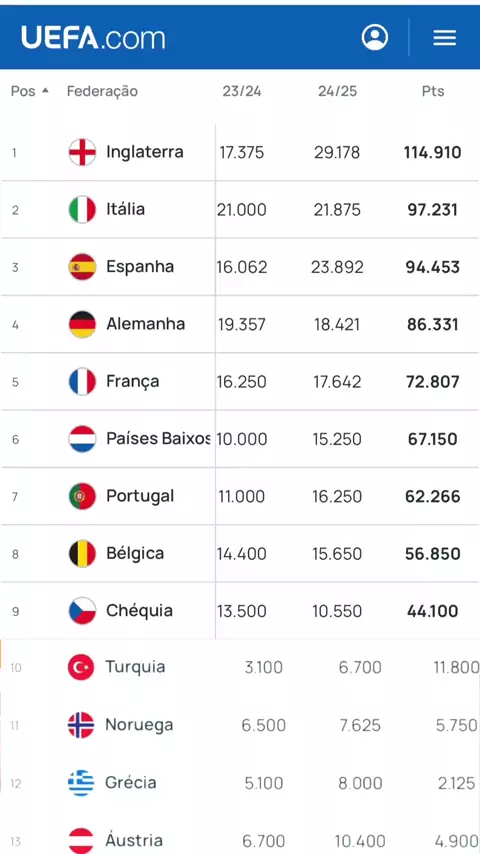
Task: Click the Italy flag icon
Action: [82, 210]
